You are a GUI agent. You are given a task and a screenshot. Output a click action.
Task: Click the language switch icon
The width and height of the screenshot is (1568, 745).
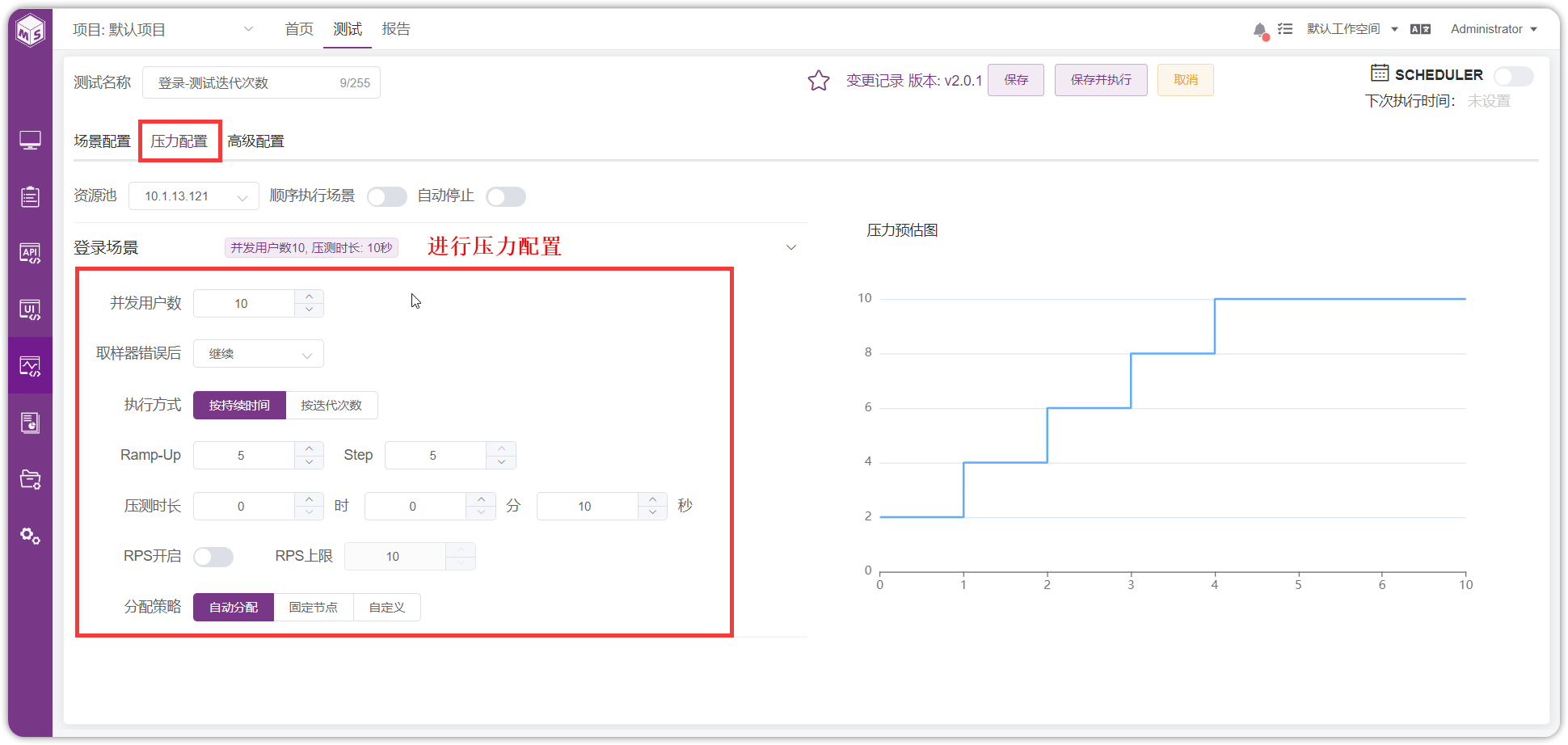pyautogui.click(x=1420, y=29)
